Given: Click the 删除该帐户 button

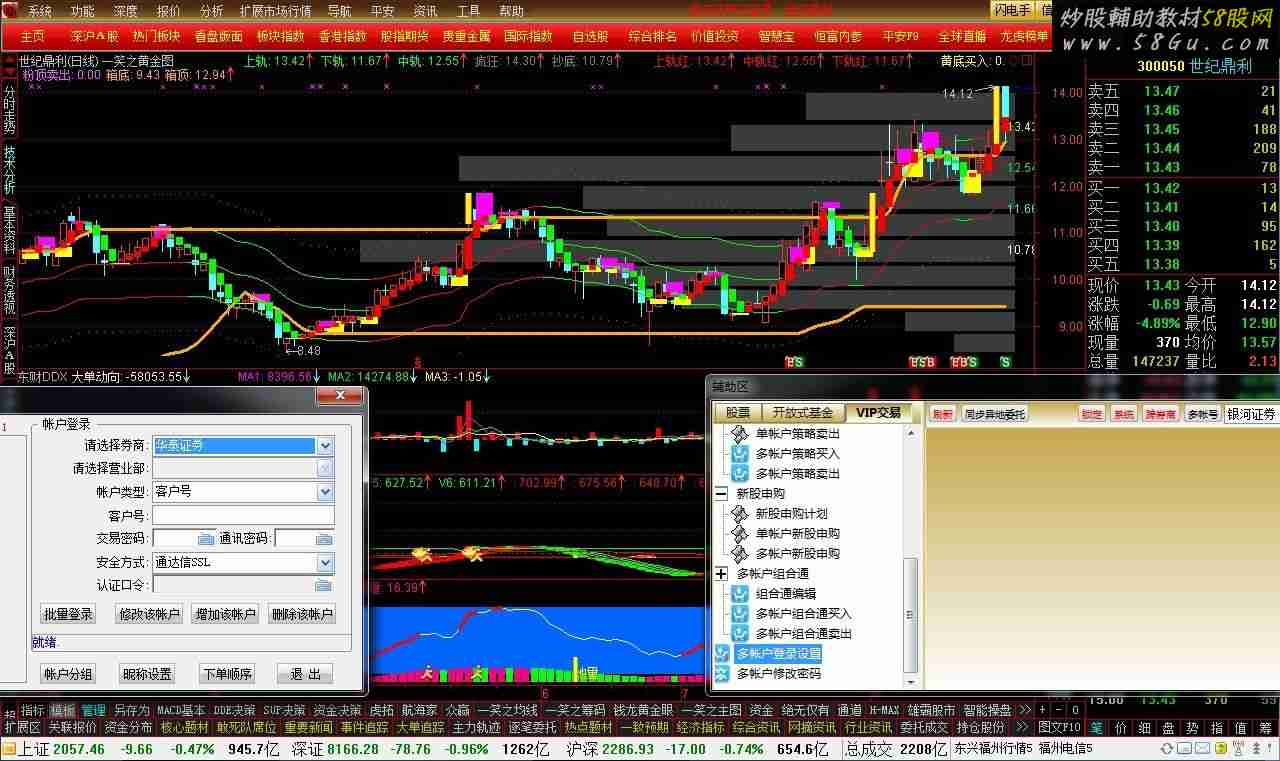Looking at the screenshot, I should pyautogui.click(x=302, y=614).
